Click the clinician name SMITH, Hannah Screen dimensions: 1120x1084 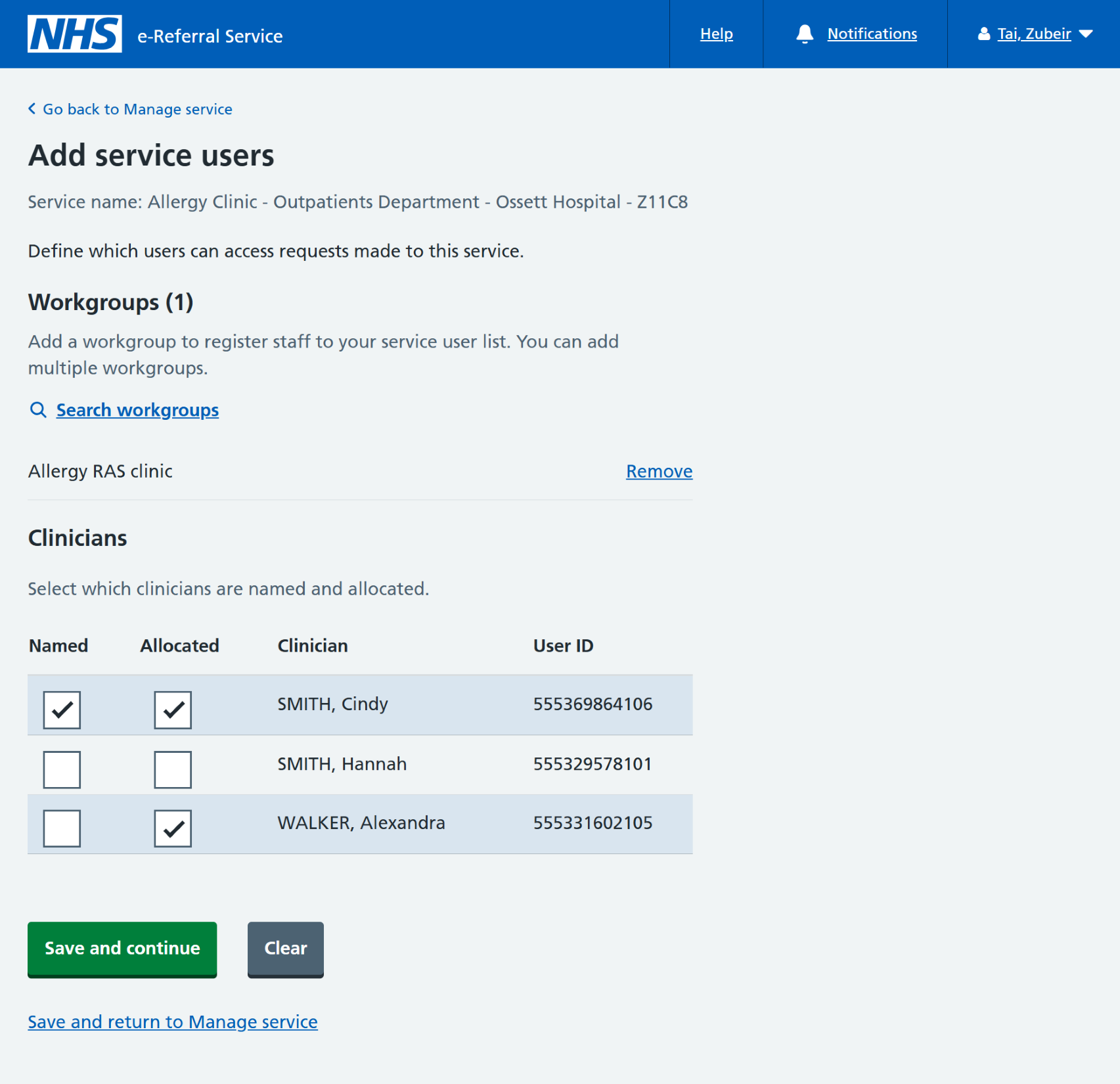(342, 764)
